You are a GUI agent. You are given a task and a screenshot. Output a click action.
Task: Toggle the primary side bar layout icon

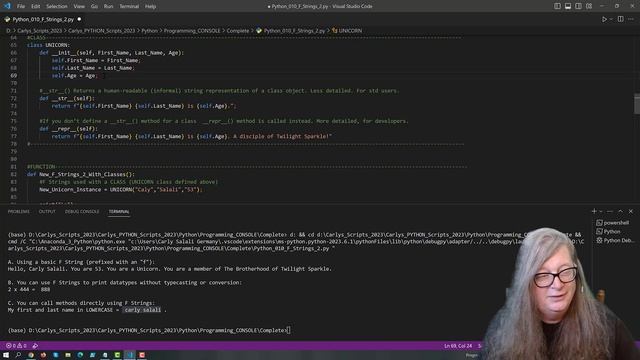pyautogui.click(x=557, y=6)
